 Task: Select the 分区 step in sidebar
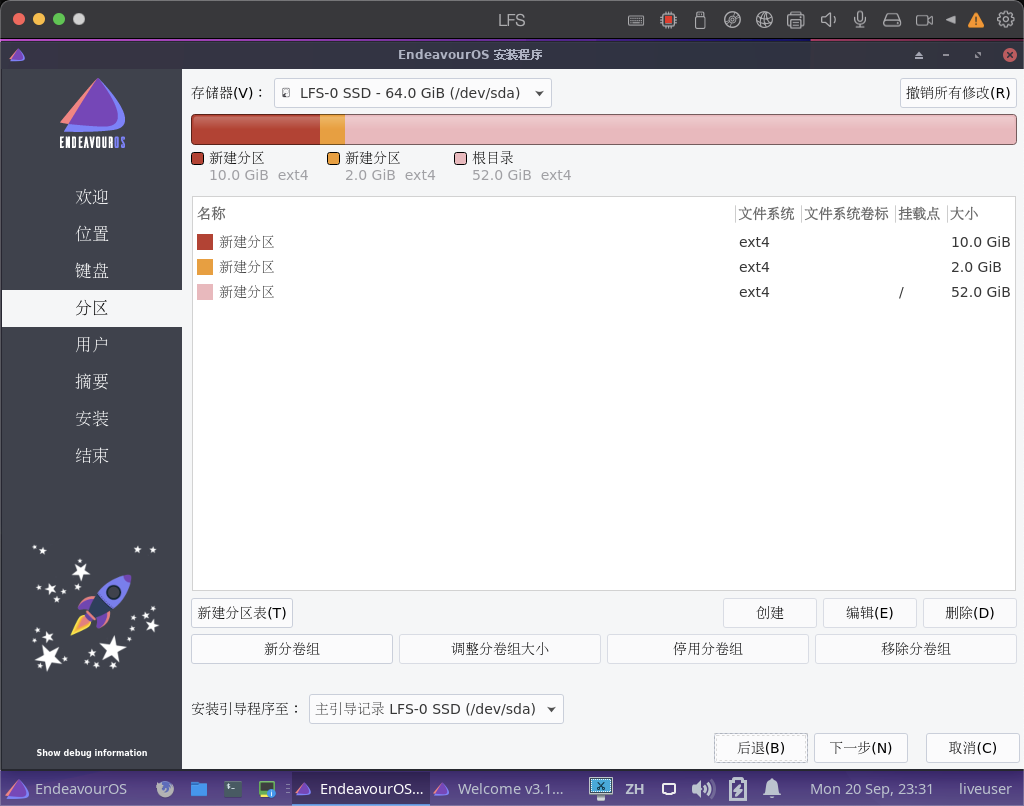tap(92, 308)
